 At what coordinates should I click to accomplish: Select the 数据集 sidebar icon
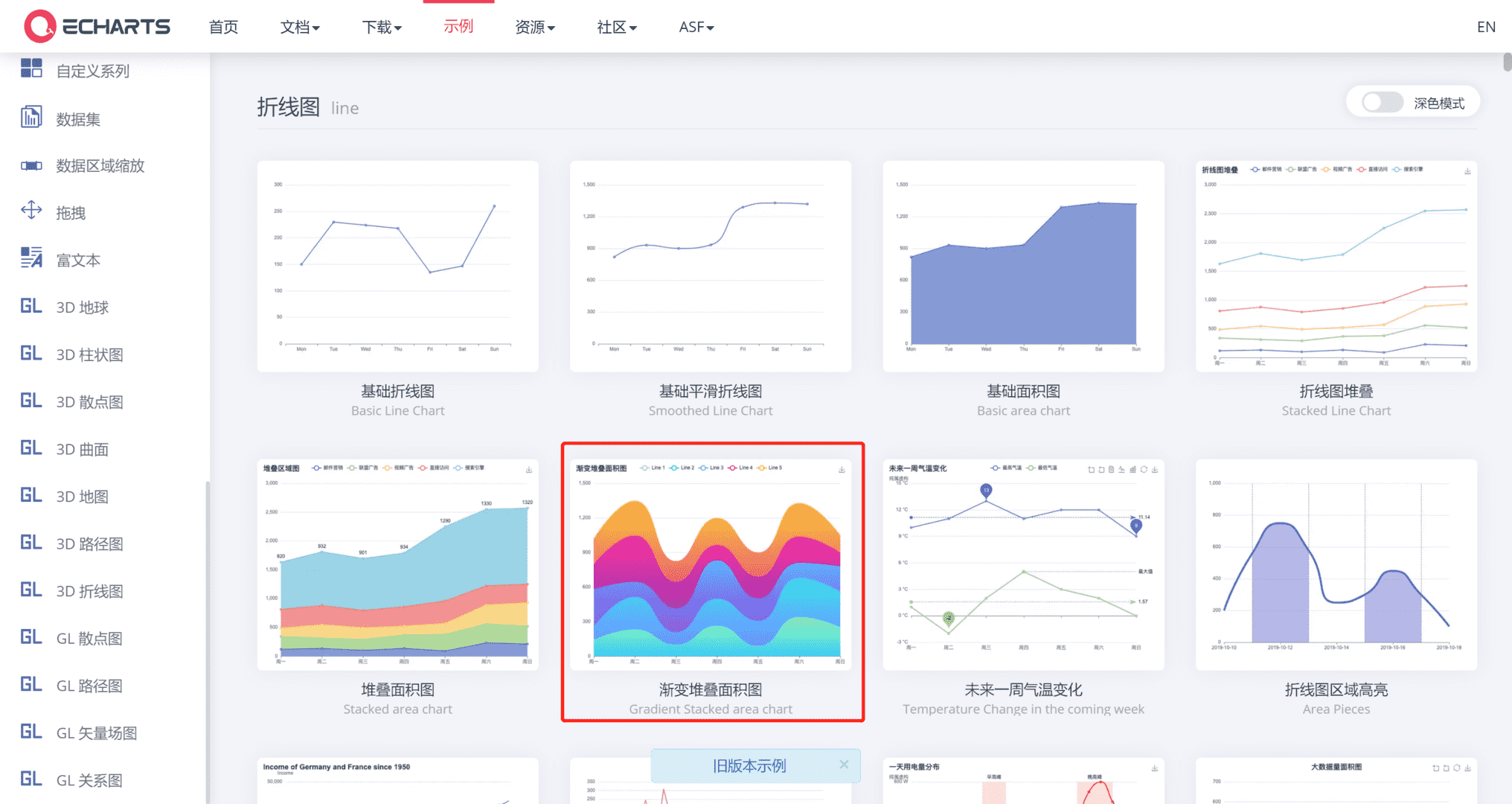31,118
